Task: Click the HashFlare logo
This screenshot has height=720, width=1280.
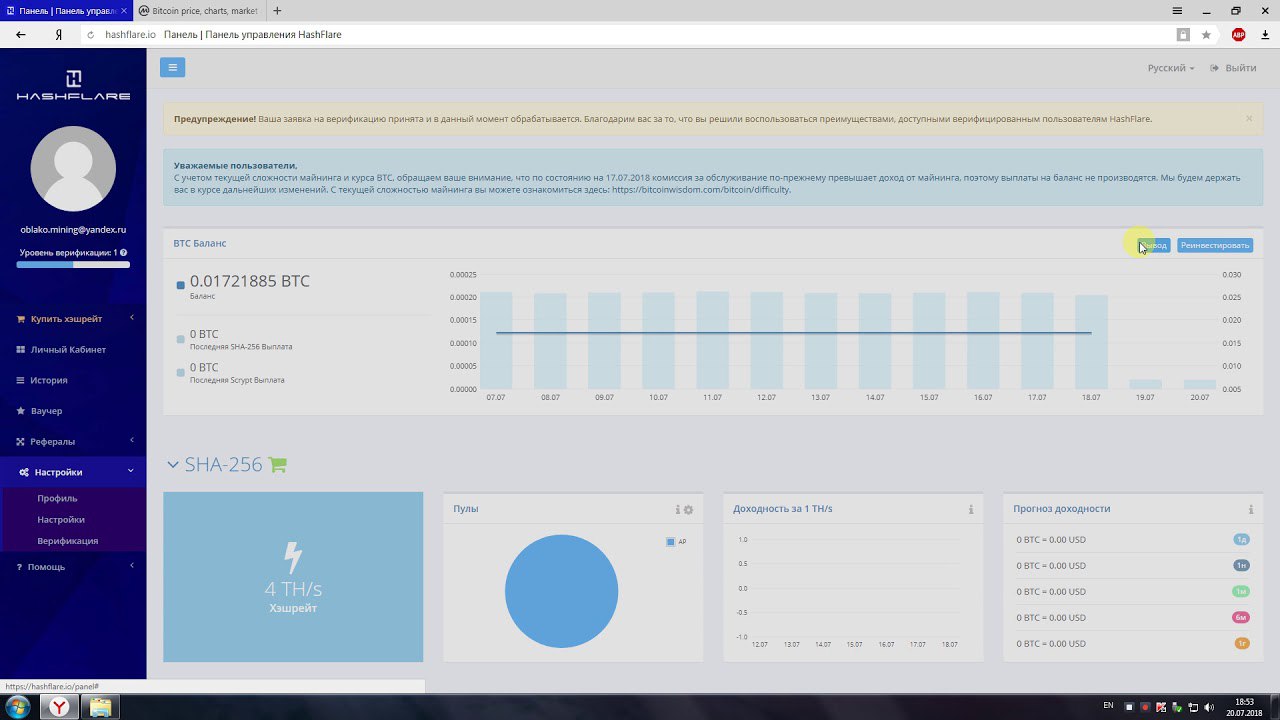Action: (x=73, y=85)
